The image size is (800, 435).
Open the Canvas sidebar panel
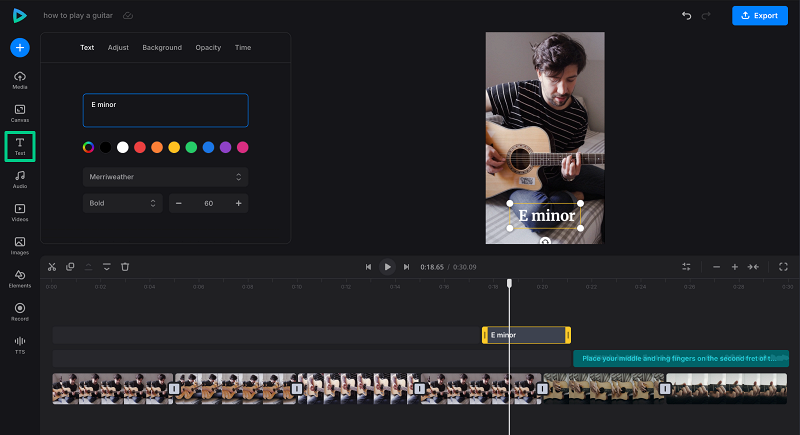[x=20, y=113]
